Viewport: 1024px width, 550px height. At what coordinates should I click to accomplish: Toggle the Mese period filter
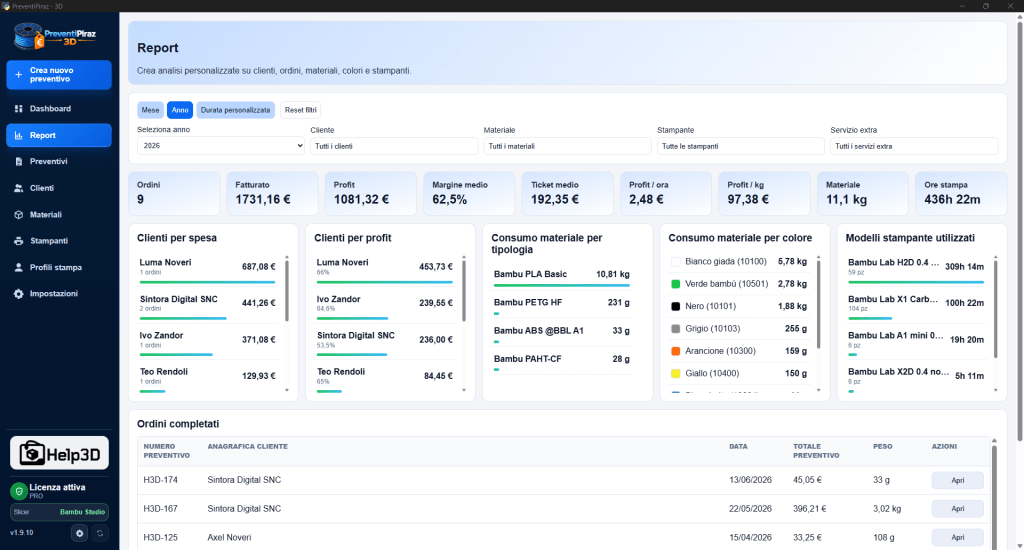tap(150, 110)
